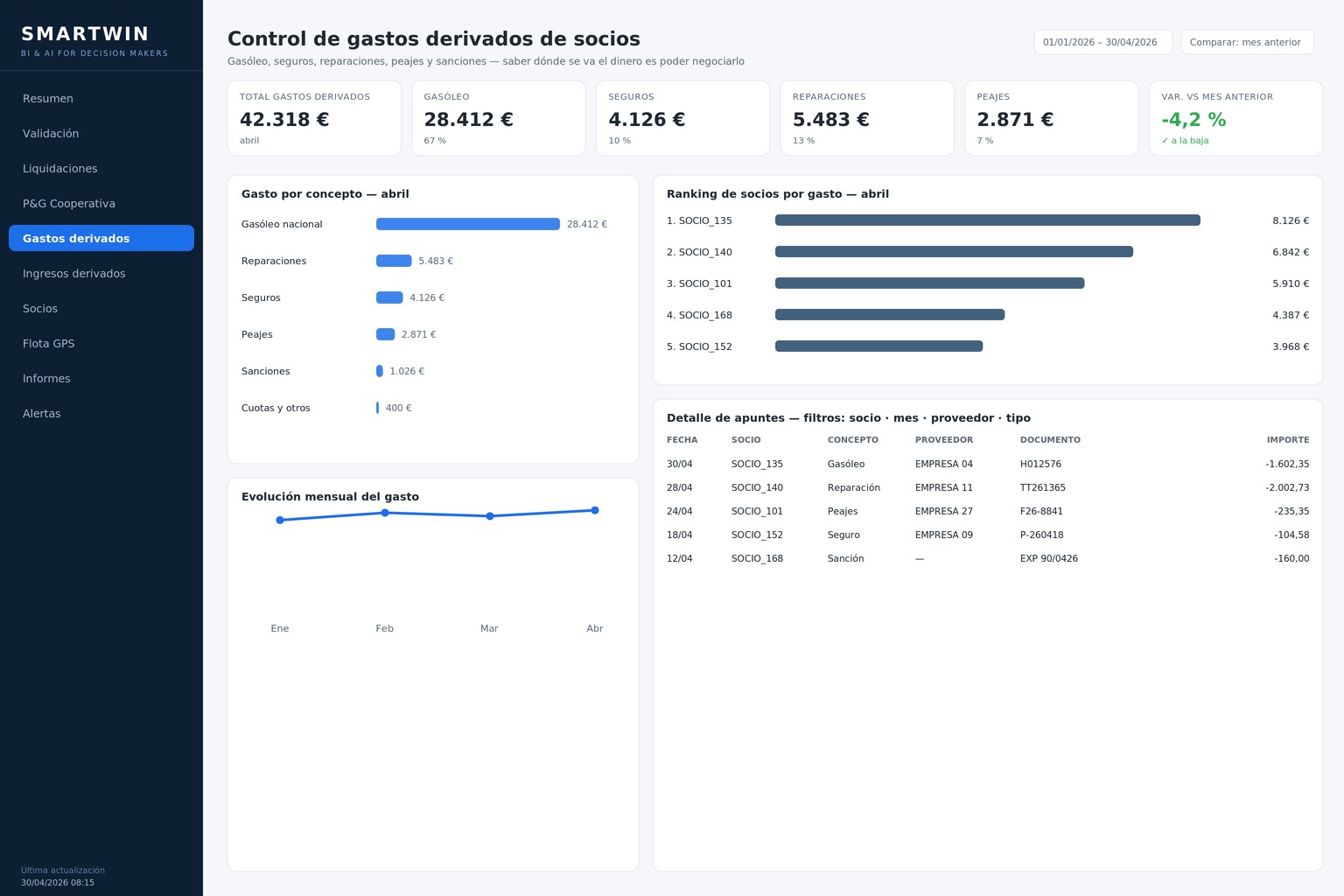Click document TT261365 in the table
Screen dimensions: 1344x896
[x=1043, y=487]
